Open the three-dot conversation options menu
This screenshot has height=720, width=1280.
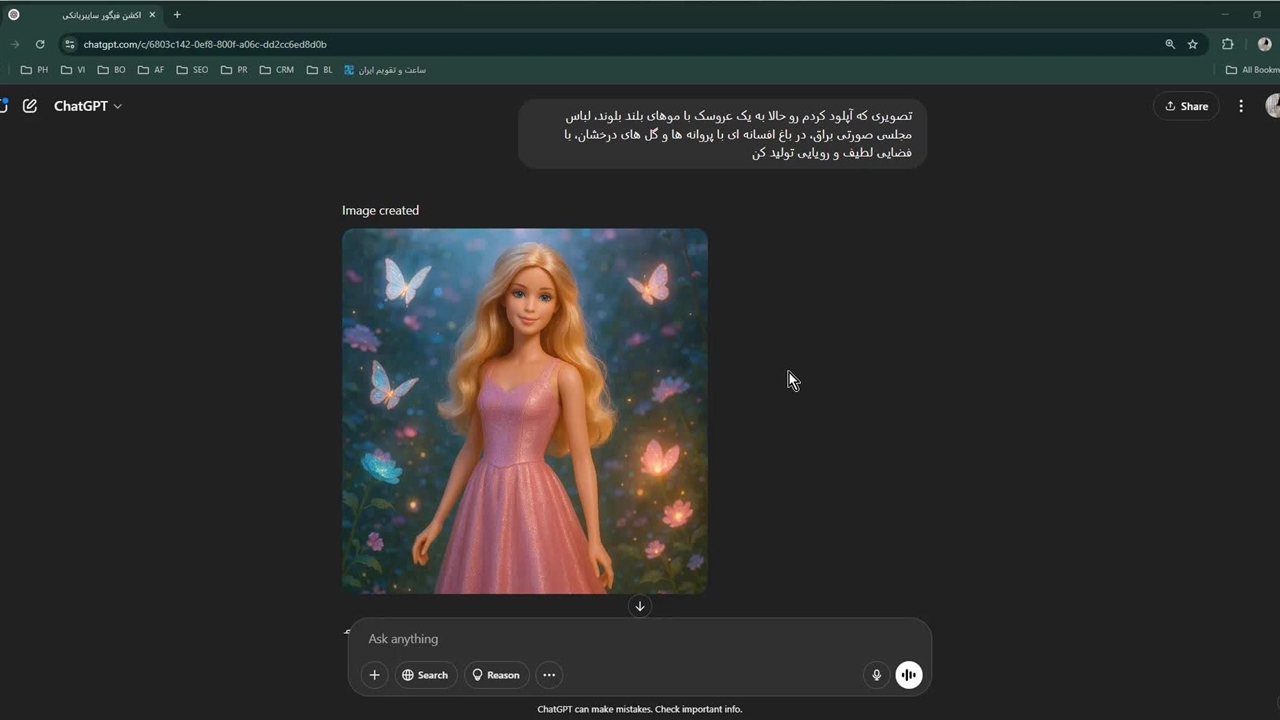1241,106
